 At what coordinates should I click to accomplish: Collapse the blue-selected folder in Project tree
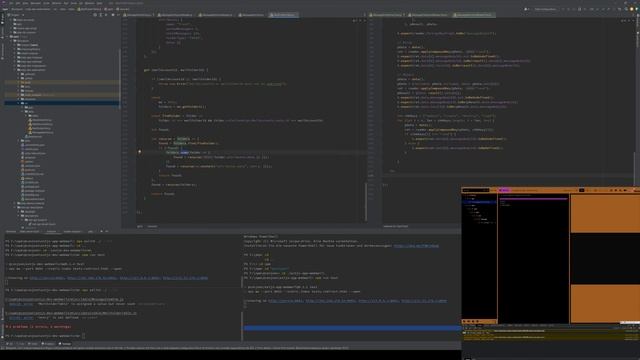pyautogui.click(x=19, y=103)
